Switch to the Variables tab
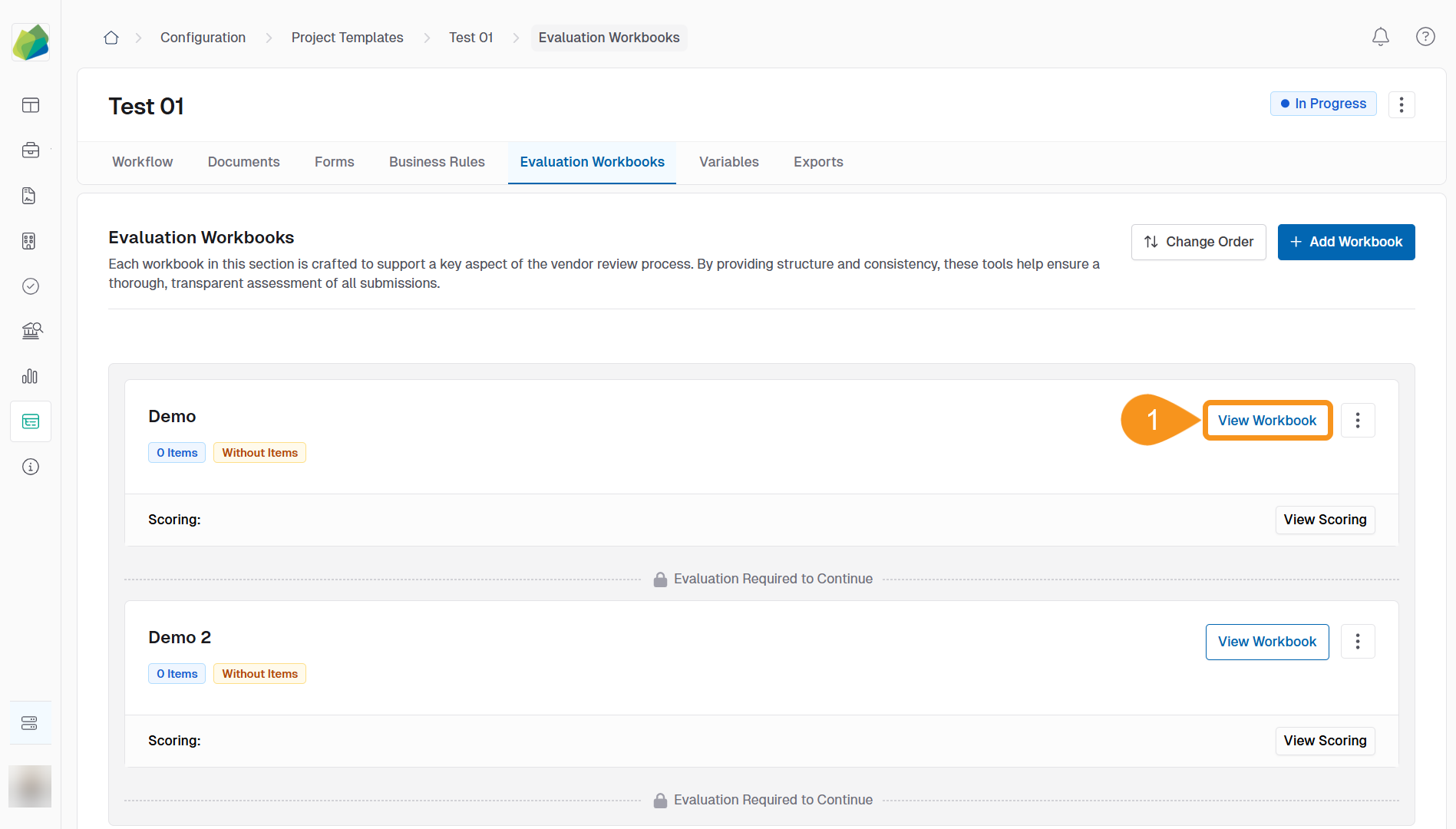This screenshot has width=1456, height=829. click(728, 162)
